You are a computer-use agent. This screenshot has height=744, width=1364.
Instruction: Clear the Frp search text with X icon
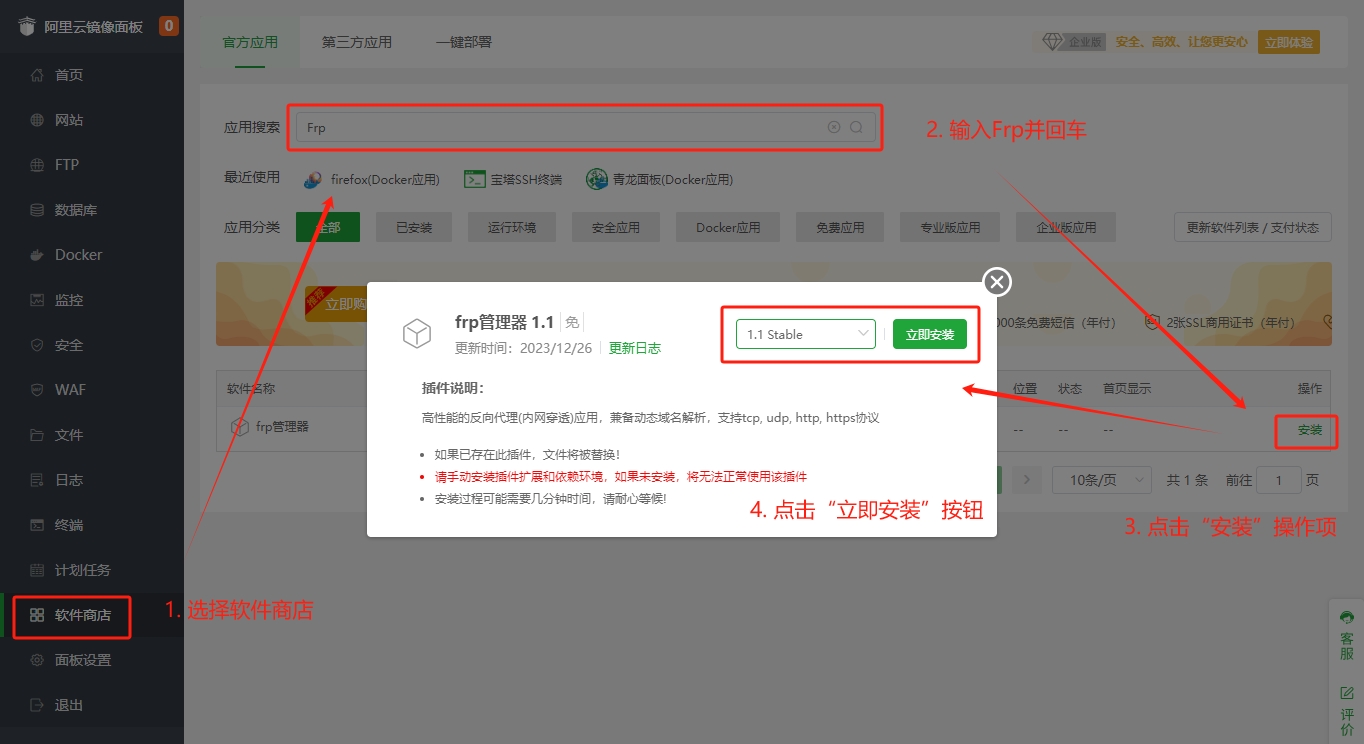(834, 127)
